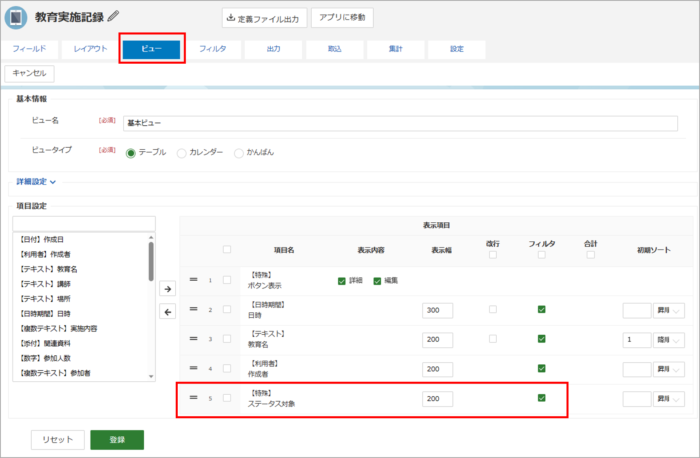Expand the 詳細設定 section
Viewport: 700px width, 458px height.
(36, 182)
